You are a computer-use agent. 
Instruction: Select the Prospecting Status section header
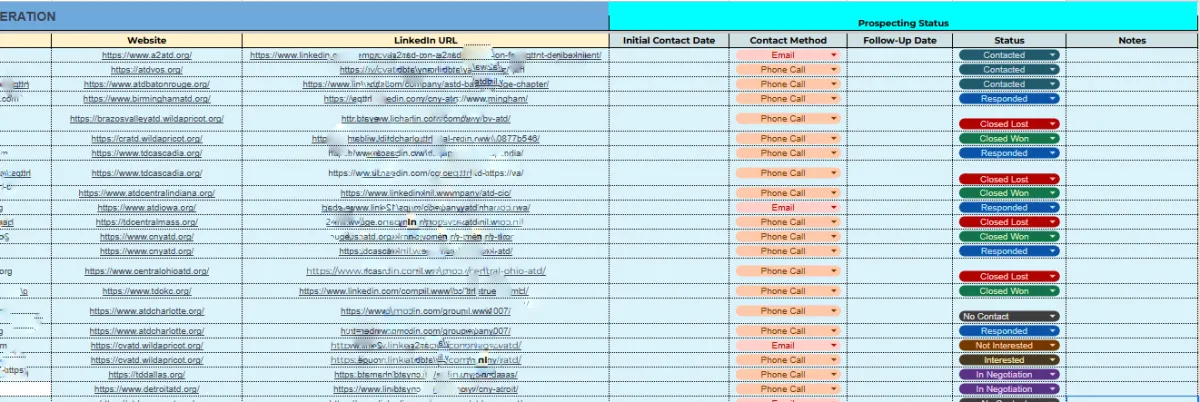click(x=904, y=22)
